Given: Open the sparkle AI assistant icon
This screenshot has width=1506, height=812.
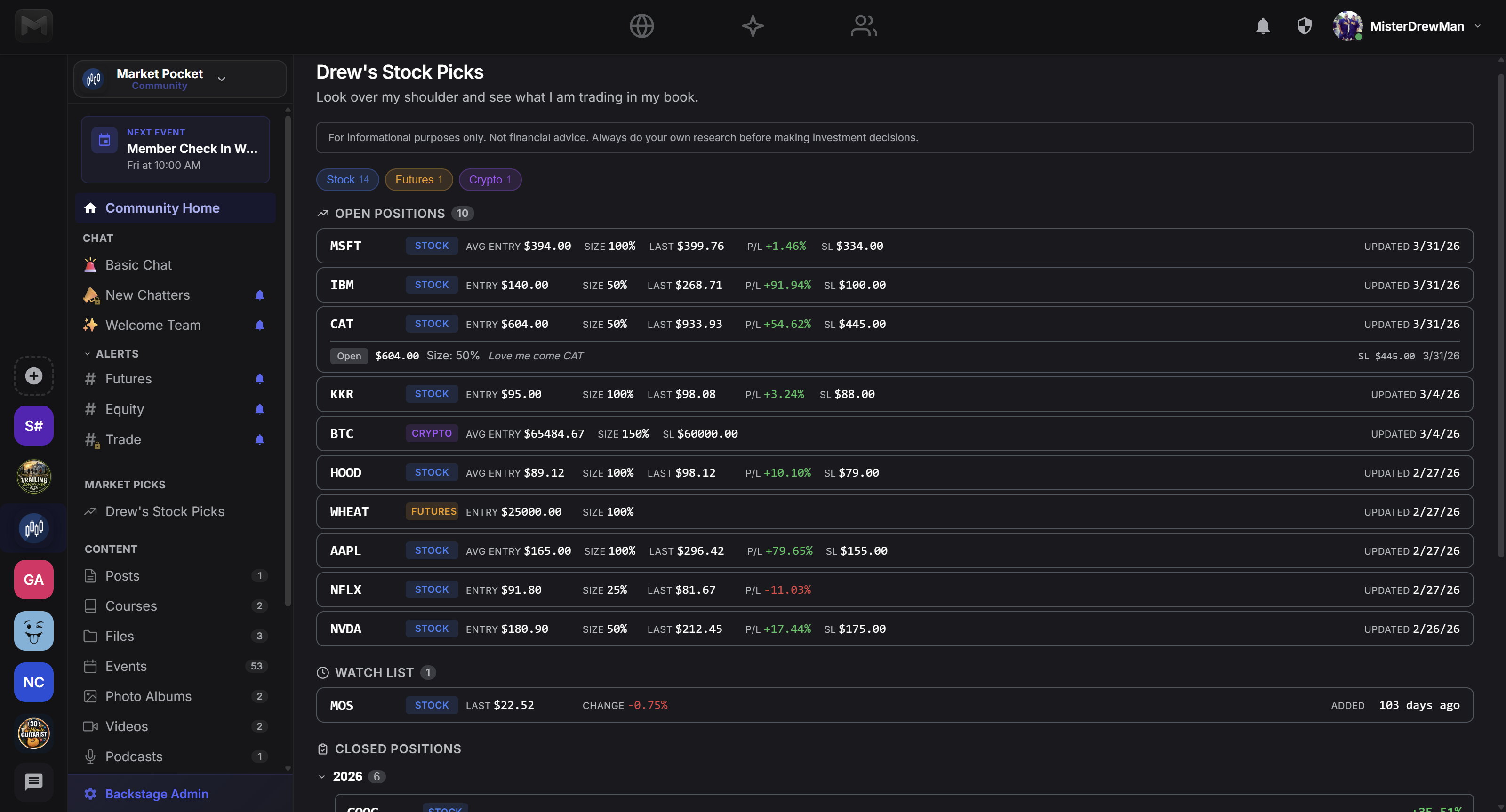Looking at the screenshot, I should tap(753, 26).
